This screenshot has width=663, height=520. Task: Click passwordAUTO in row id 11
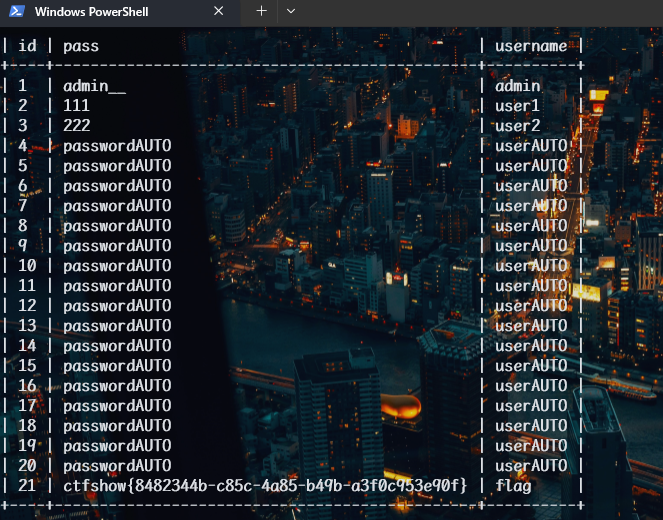tap(117, 286)
